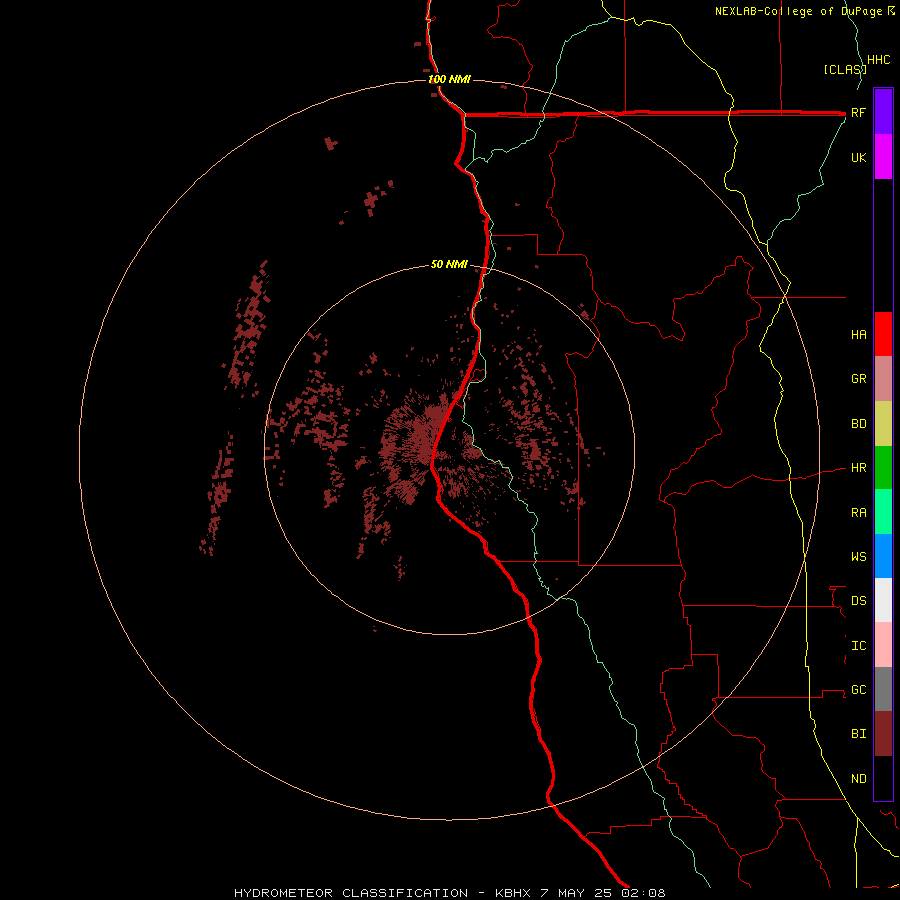The height and width of the screenshot is (900, 900).
Task: Click the 'HHC' product code text
Action: pyautogui.click(x=878, y=60)
